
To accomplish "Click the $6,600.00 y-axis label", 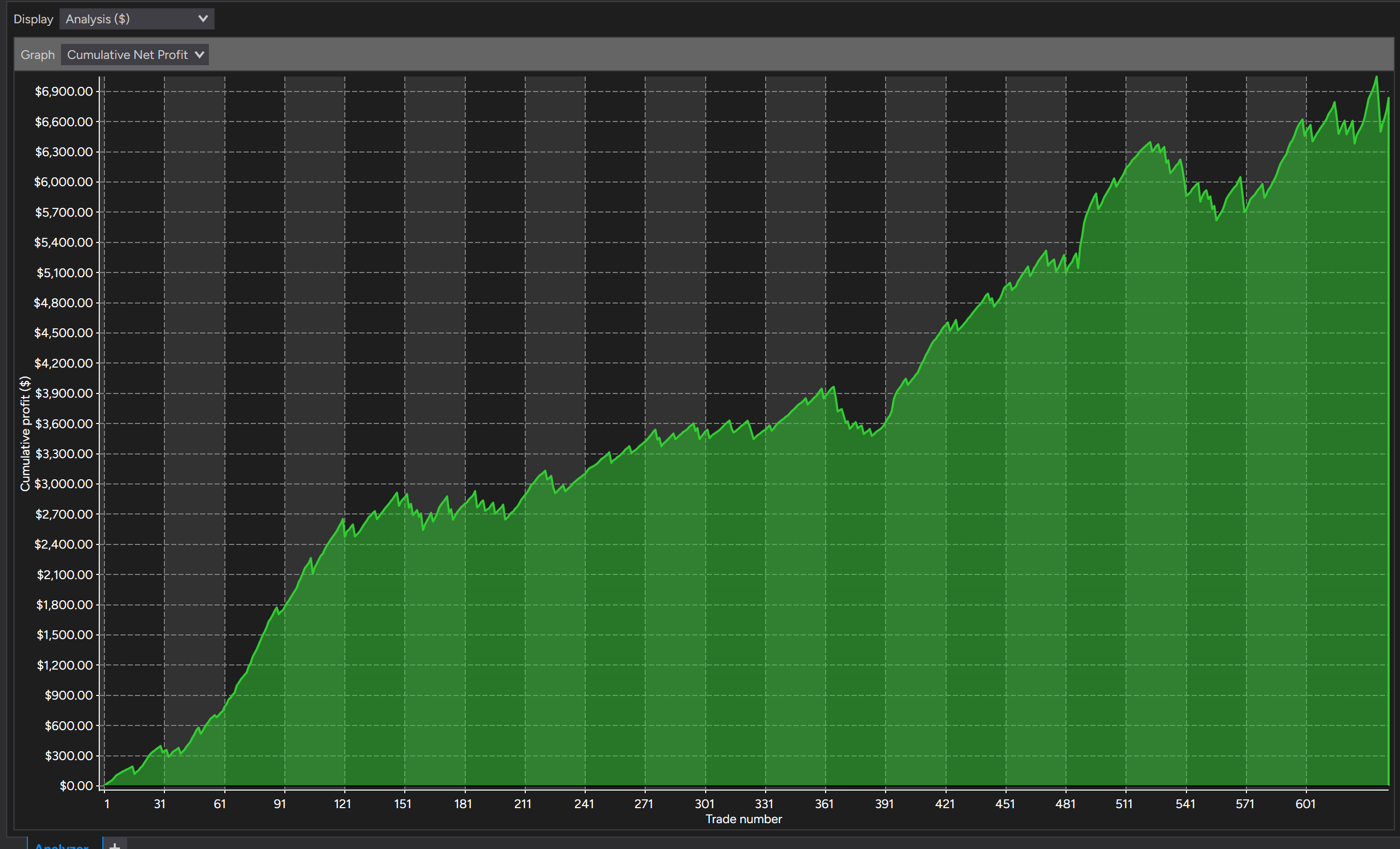I will coord(64,122).
